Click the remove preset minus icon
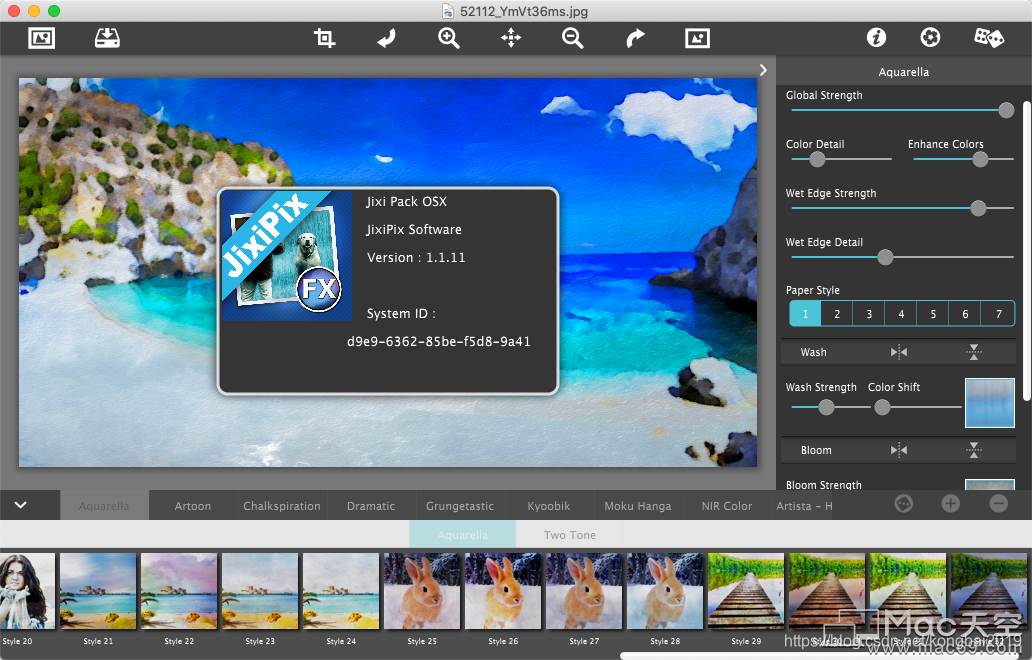Image resolution: width=1032 pixels, height=660 pixels. tap(998, 504)
